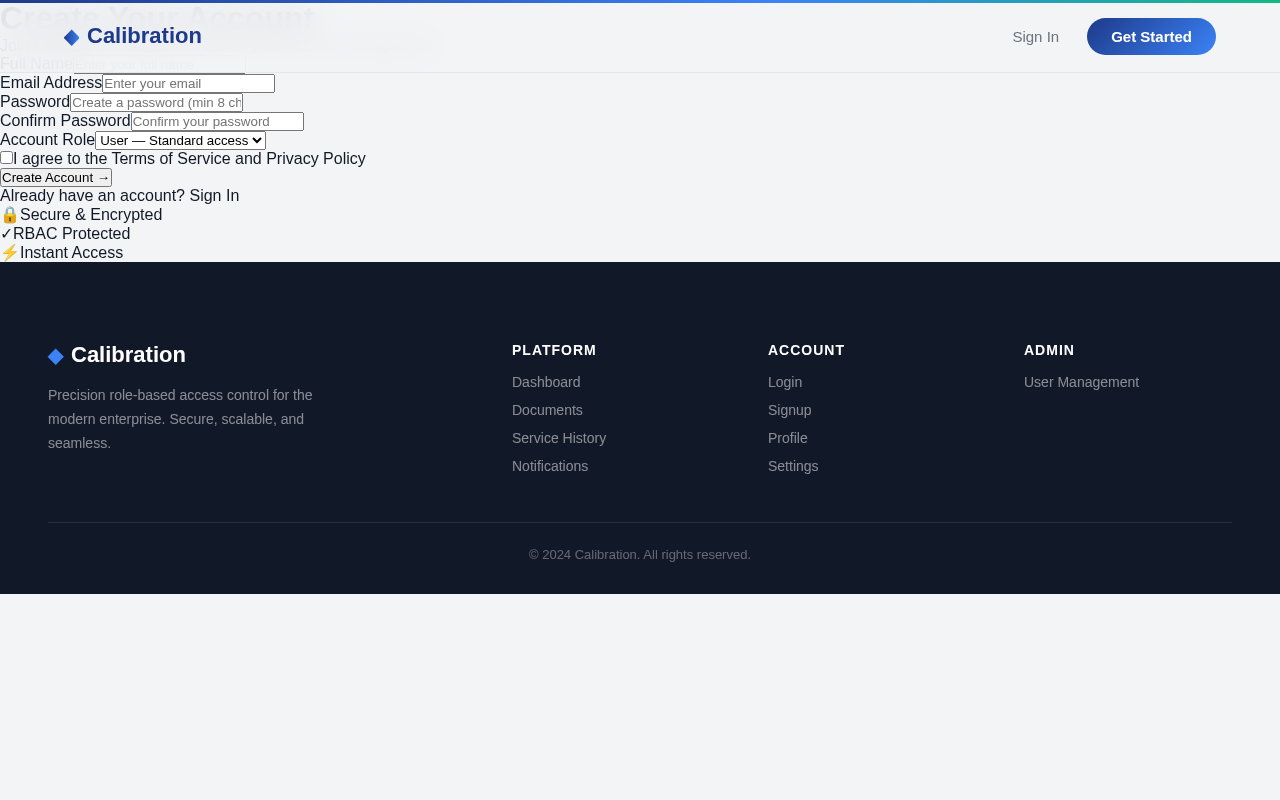The height and width of the screenshot is (800, 1280).
Task: Click the Secure & Encrypted lock icon
Action: coord(10,214)
